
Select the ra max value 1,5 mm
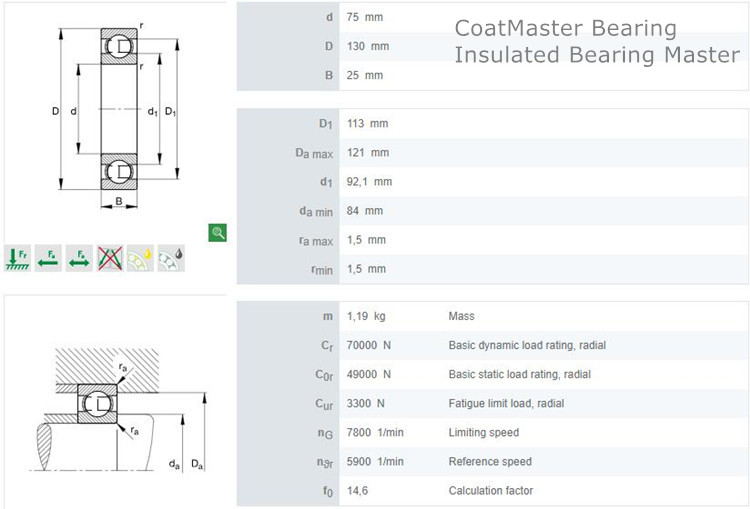point(366,240)
